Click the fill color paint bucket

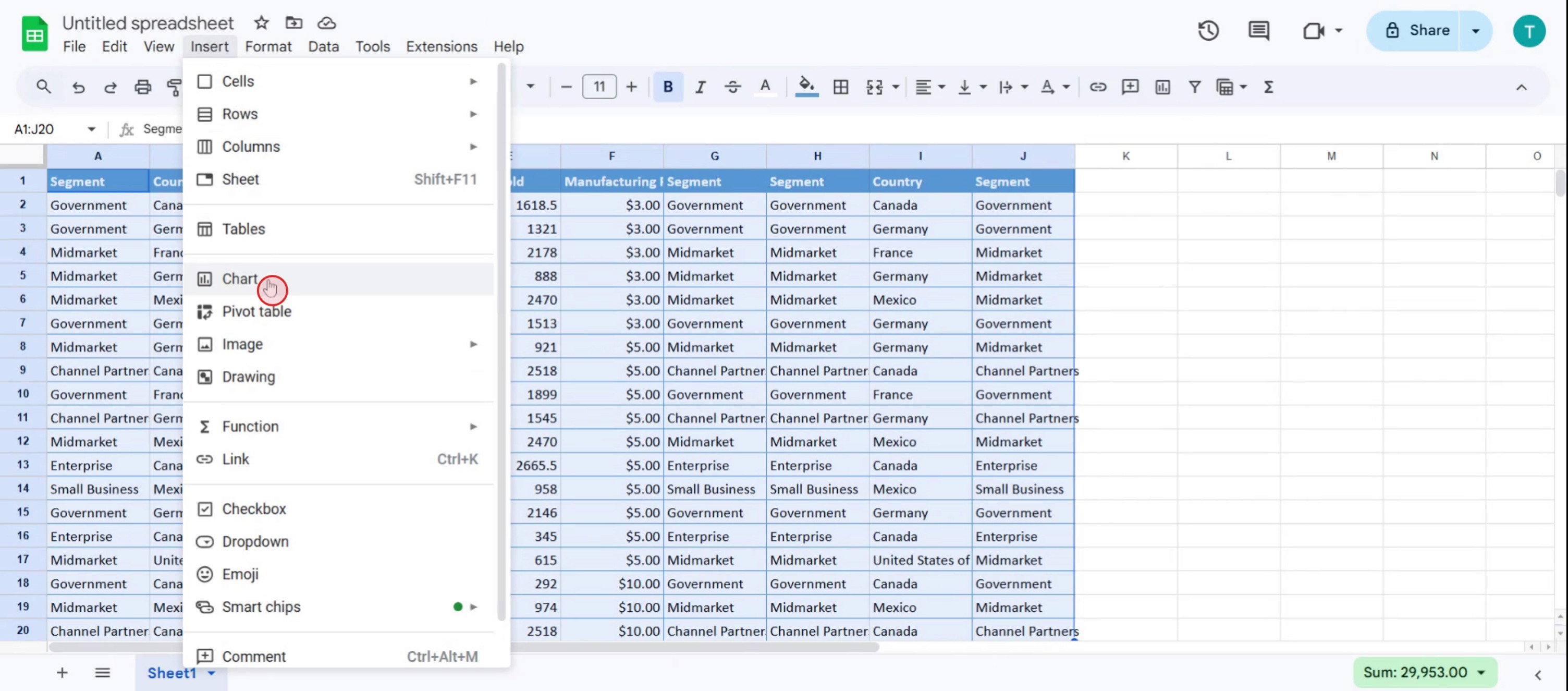[806, 87]
